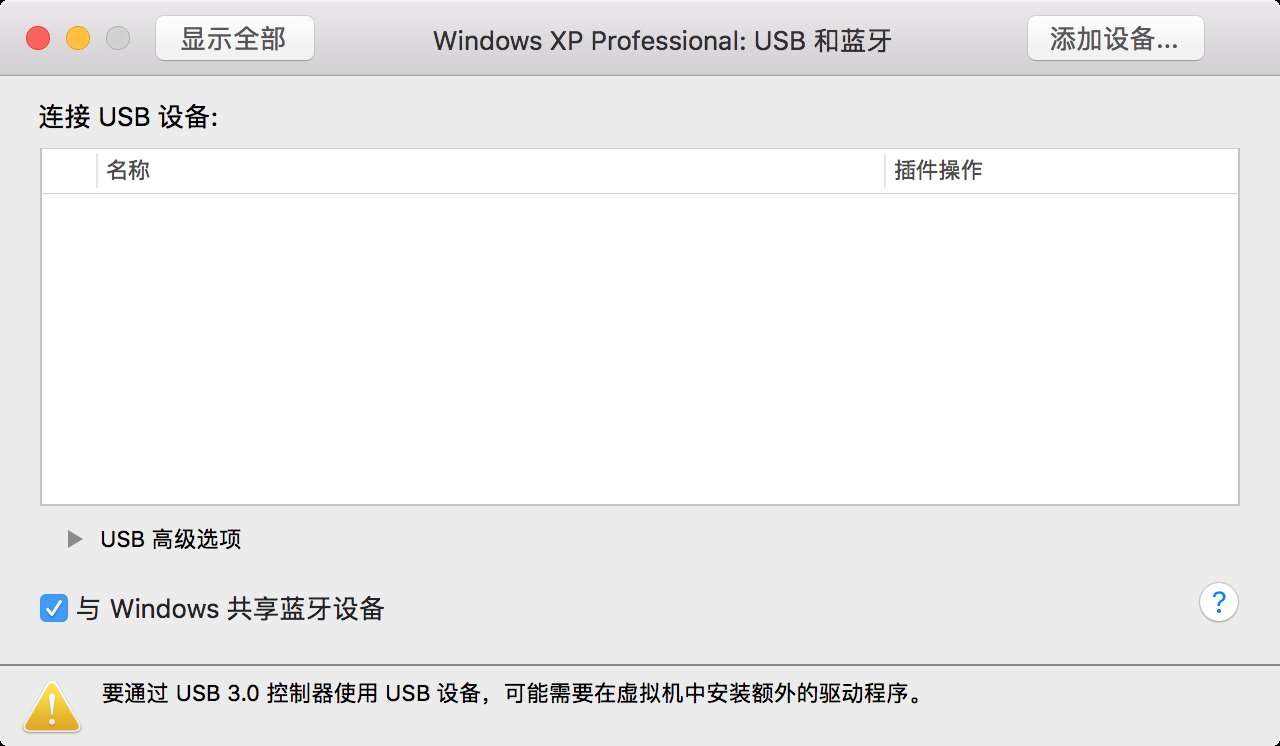1280x746 pixels.
Task: Click the grayed-out zoom window button
Action: click(x=118, y=39)
